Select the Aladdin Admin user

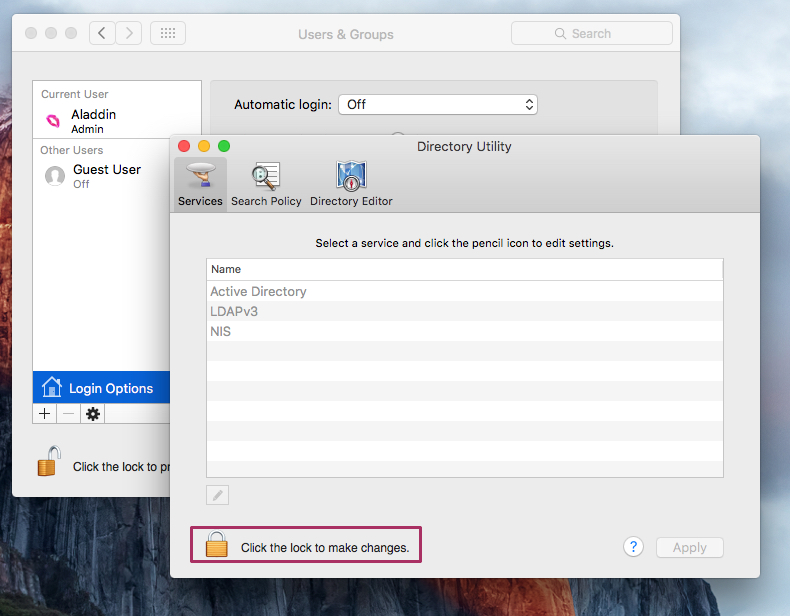[117, 121]
